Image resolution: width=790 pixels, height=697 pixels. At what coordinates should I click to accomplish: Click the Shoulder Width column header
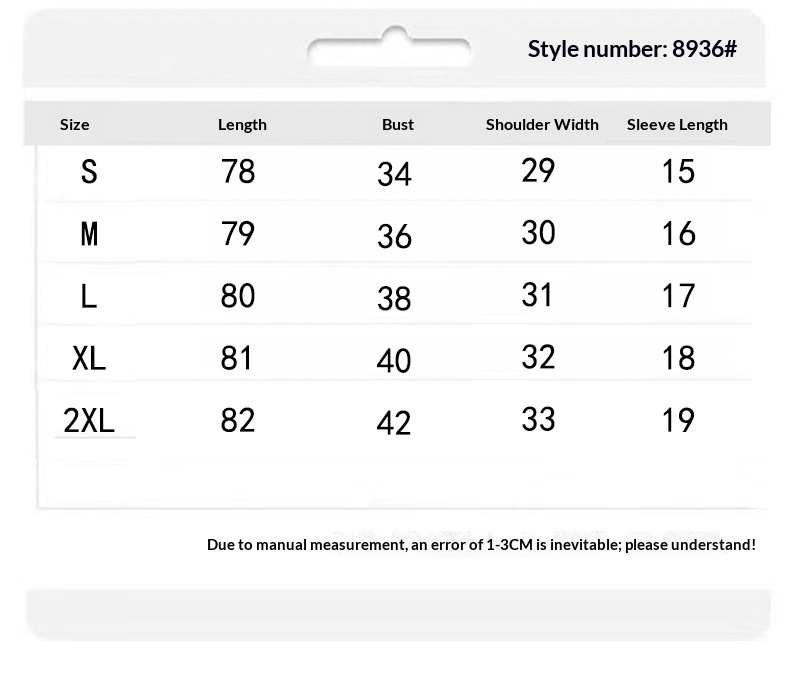542,124
